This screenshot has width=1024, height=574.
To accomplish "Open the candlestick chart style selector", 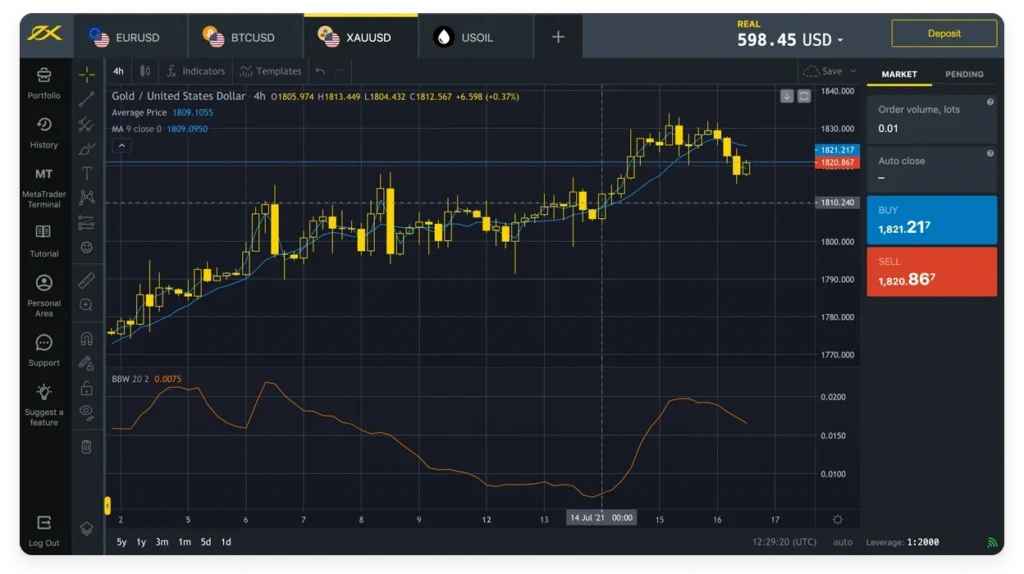I will click(145, 71).
